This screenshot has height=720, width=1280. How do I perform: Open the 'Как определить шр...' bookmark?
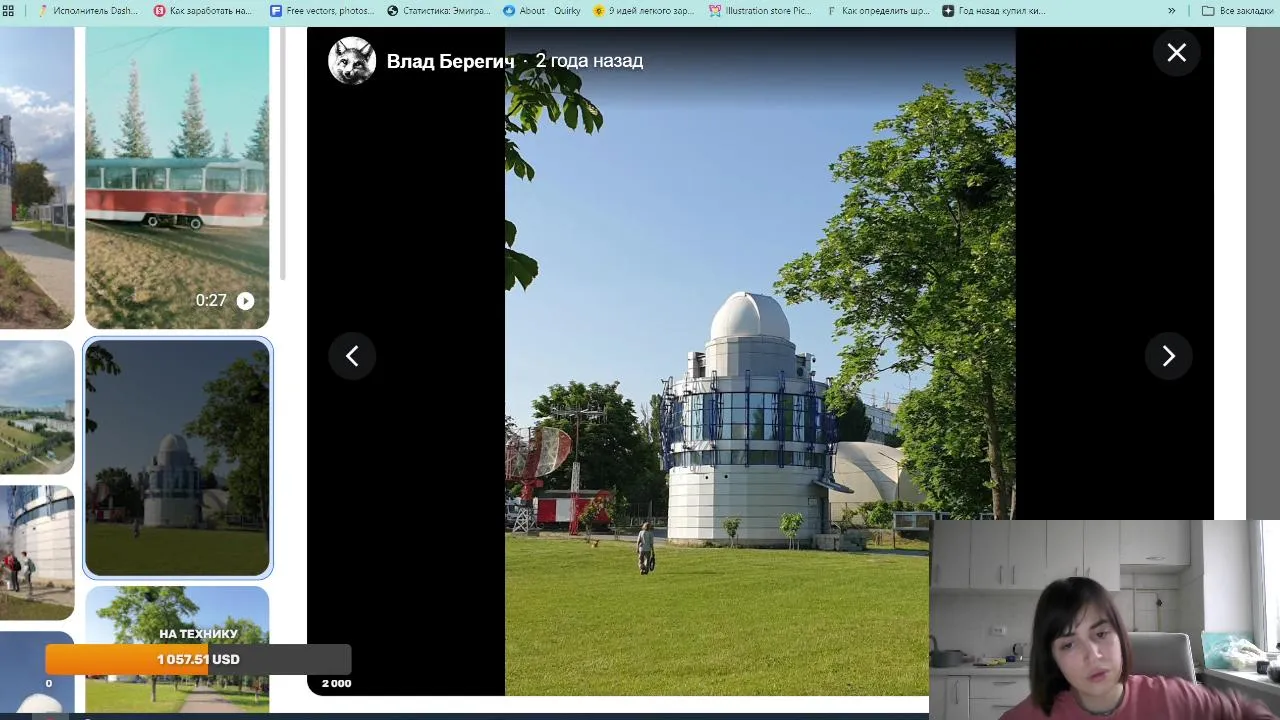(x=878, y=11)
